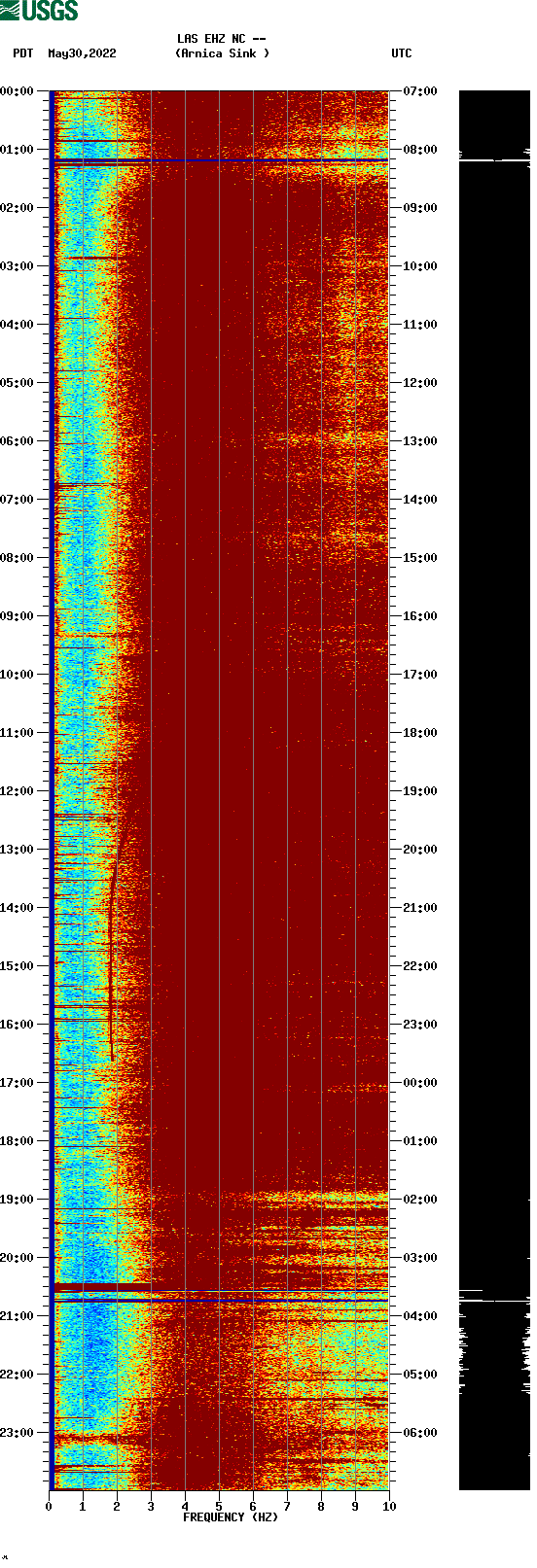The height and width of the screenshot is (1568, 537).
Task: Click the UTC timezone label
Action: coord(402,53)
